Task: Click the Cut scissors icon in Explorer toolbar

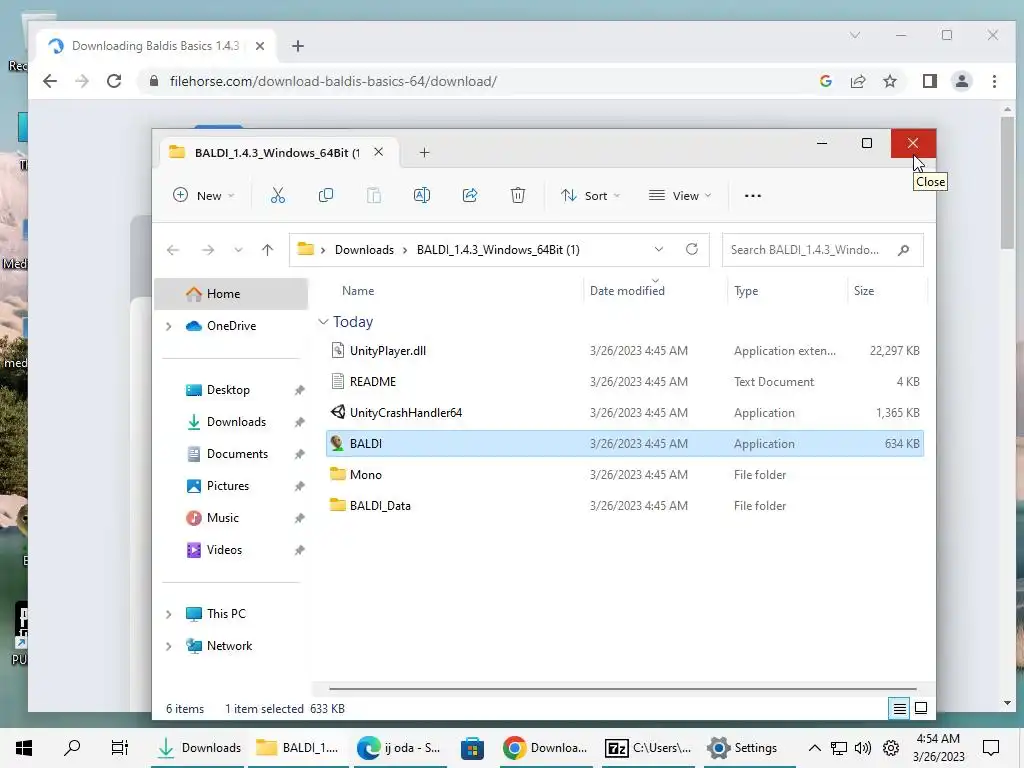Action: [x=278, y=195]
